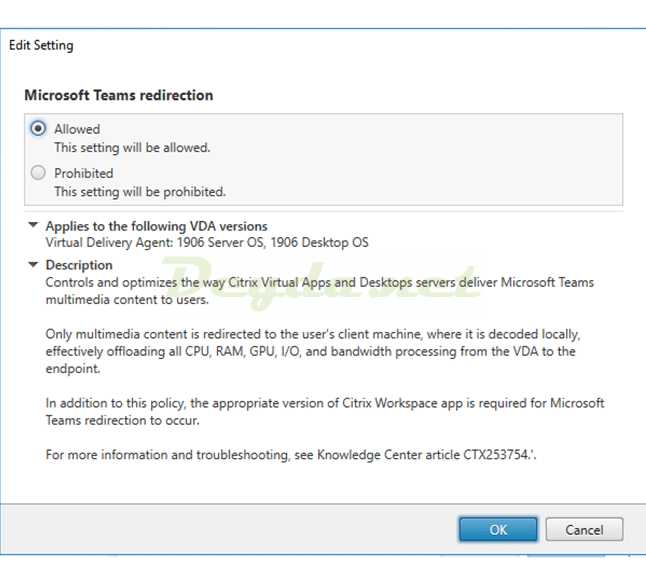Click the Knowledge Center article CTX253754 line
This screenshot has width=646, height=565.
(291, 455)
